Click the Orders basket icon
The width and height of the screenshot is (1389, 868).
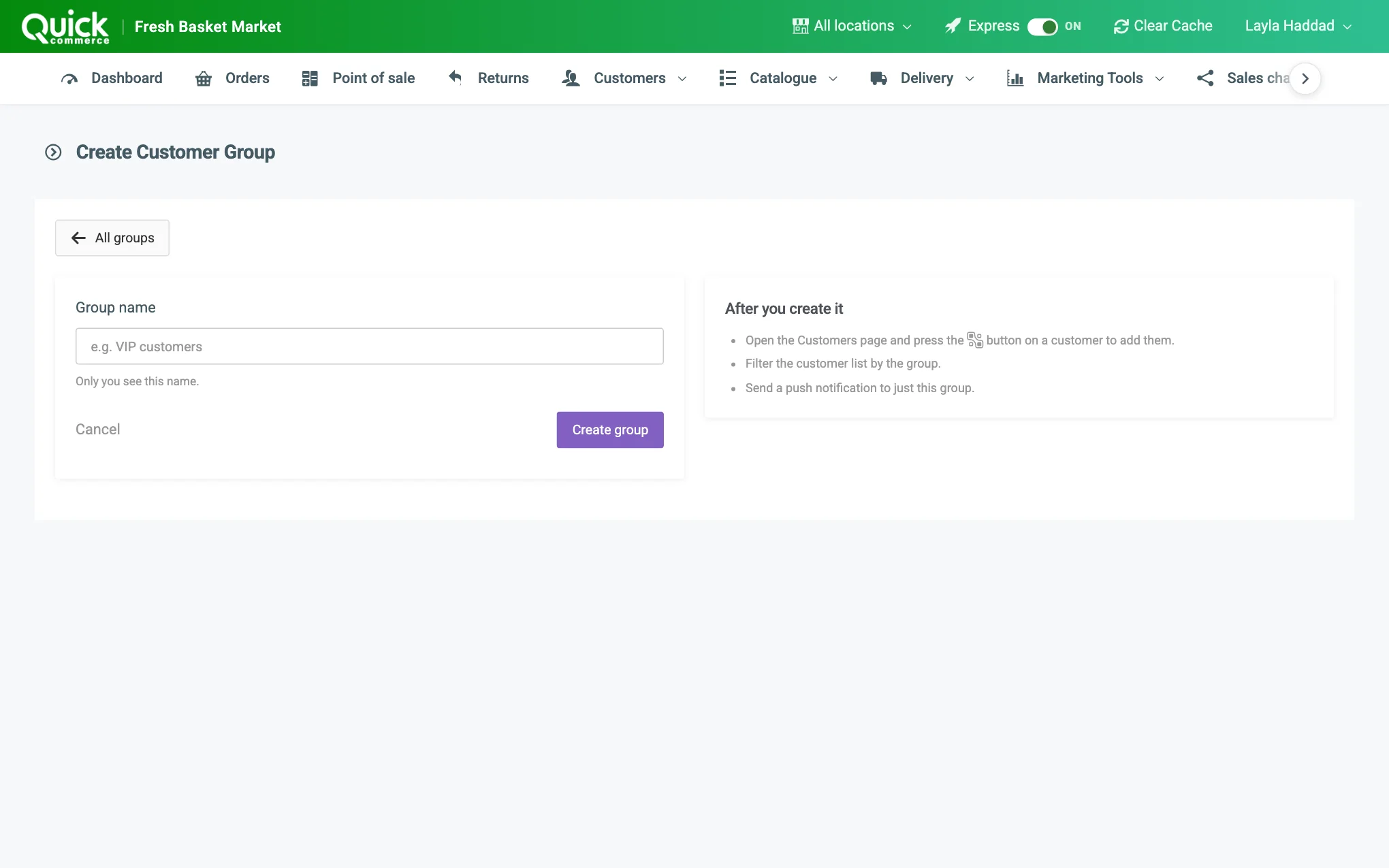point(204,79)
